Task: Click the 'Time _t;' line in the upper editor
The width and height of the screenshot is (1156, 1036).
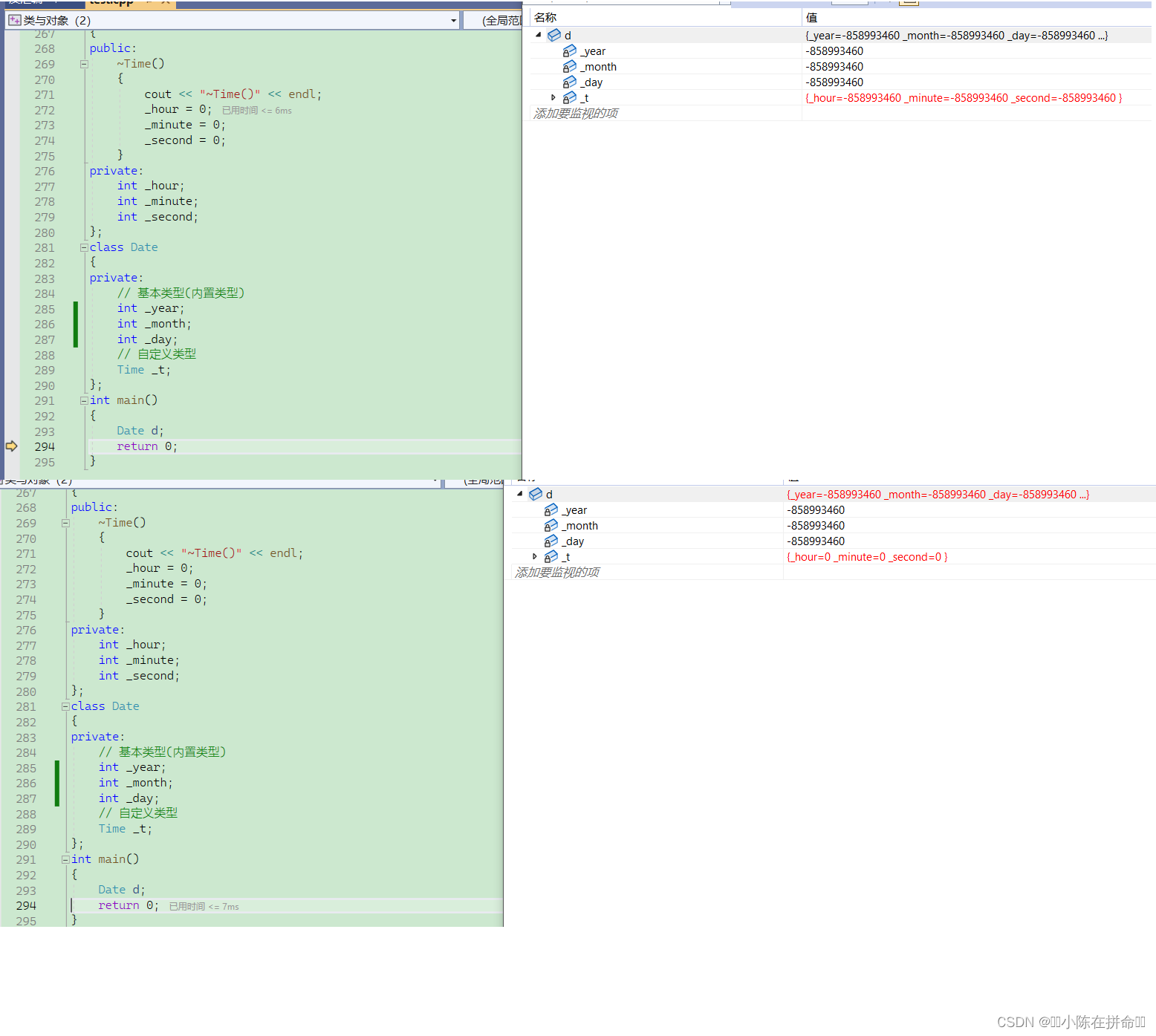Action: point(144,370)
